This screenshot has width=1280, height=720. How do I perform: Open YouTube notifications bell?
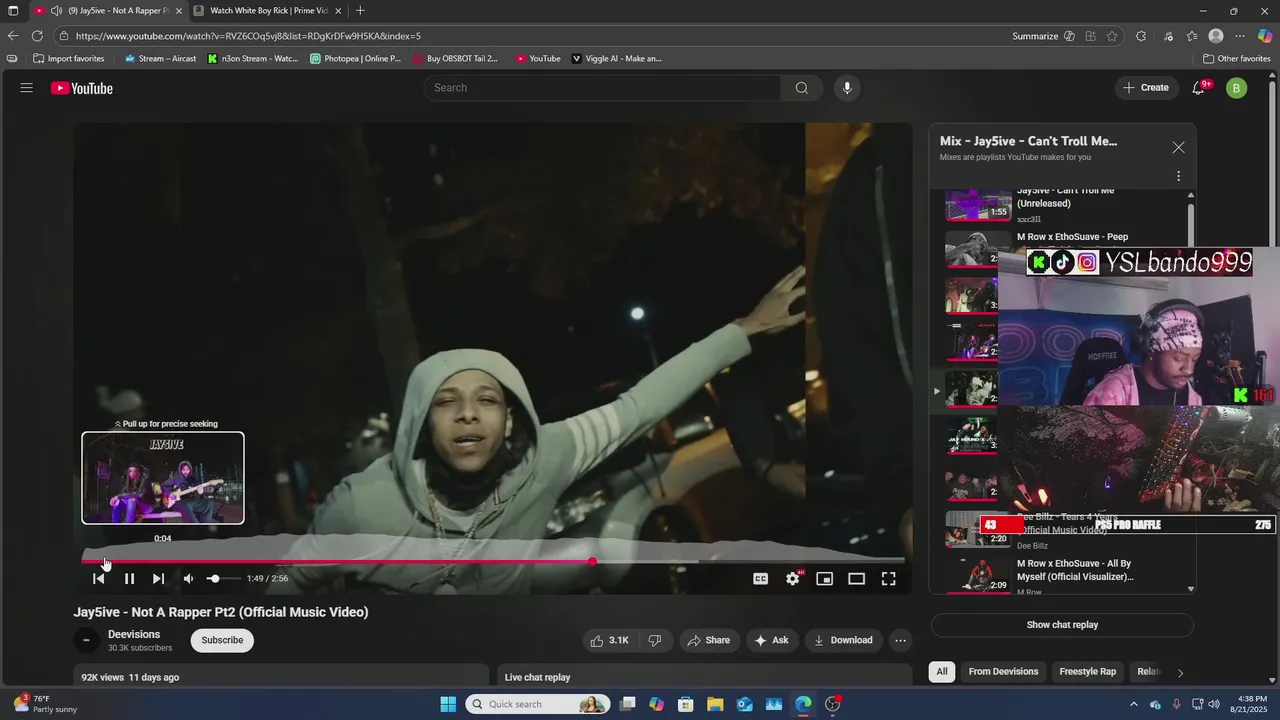1198,88
